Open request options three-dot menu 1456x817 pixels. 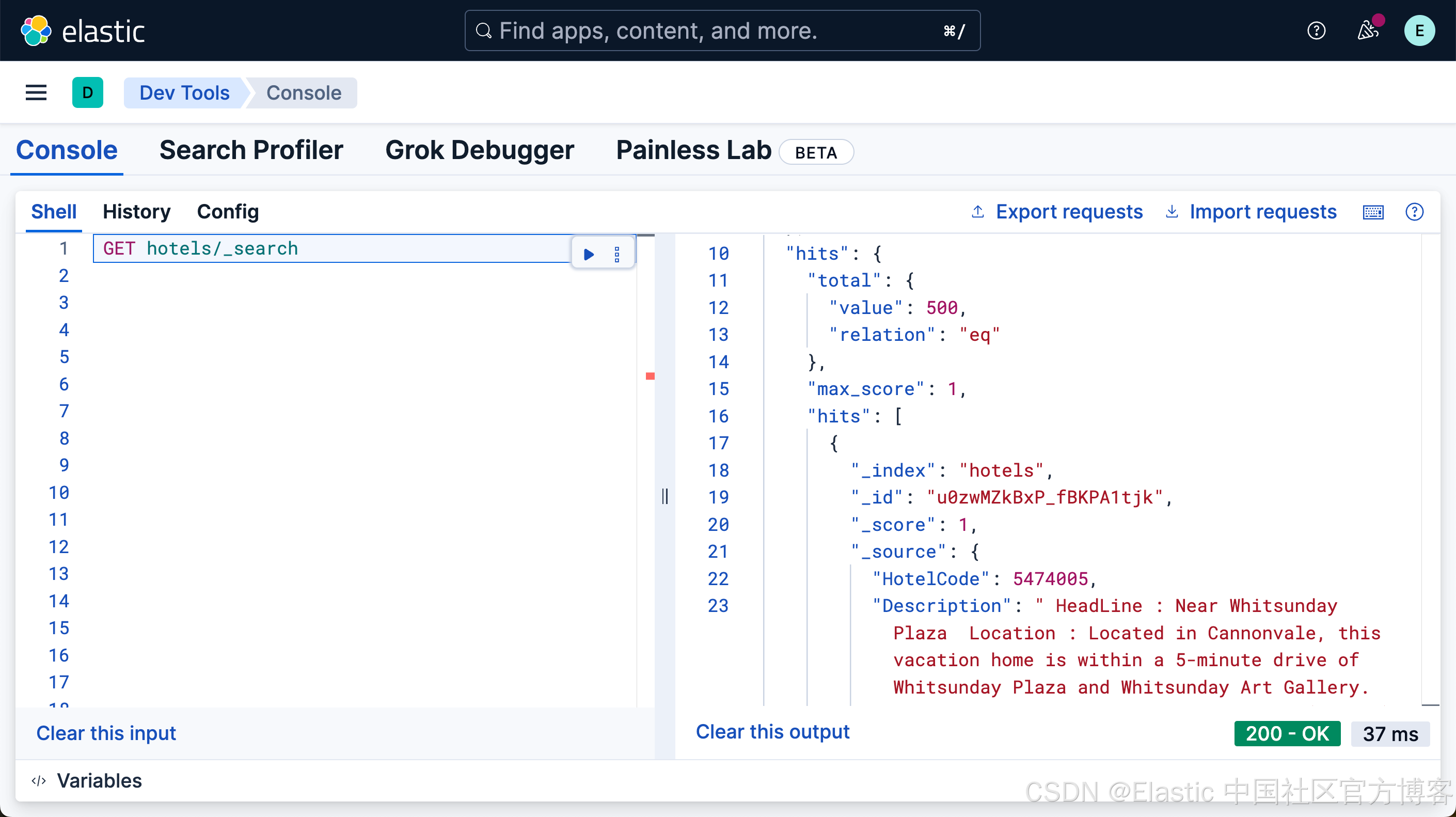(616, 255)
